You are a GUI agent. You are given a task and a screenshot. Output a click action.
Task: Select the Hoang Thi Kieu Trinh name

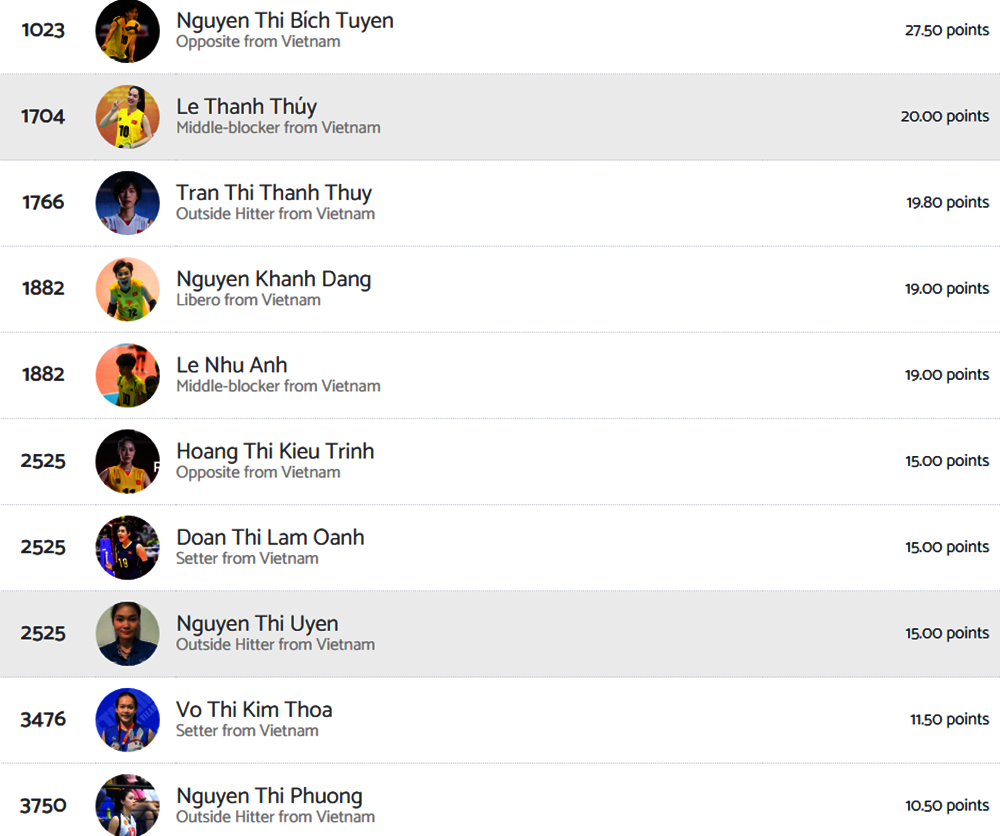[x=275, y=451]
